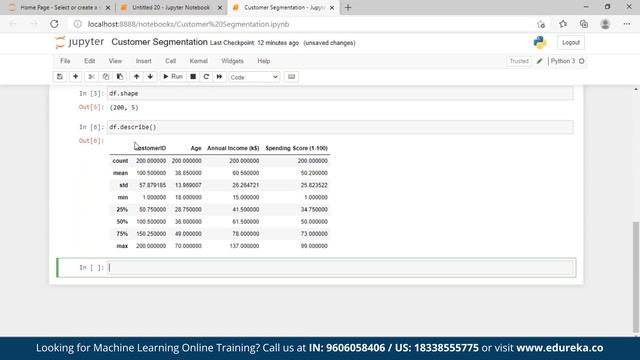This screenshot has height=360, width=640.
Task: Move selected cell up arrow
Action: click(136, 77)
